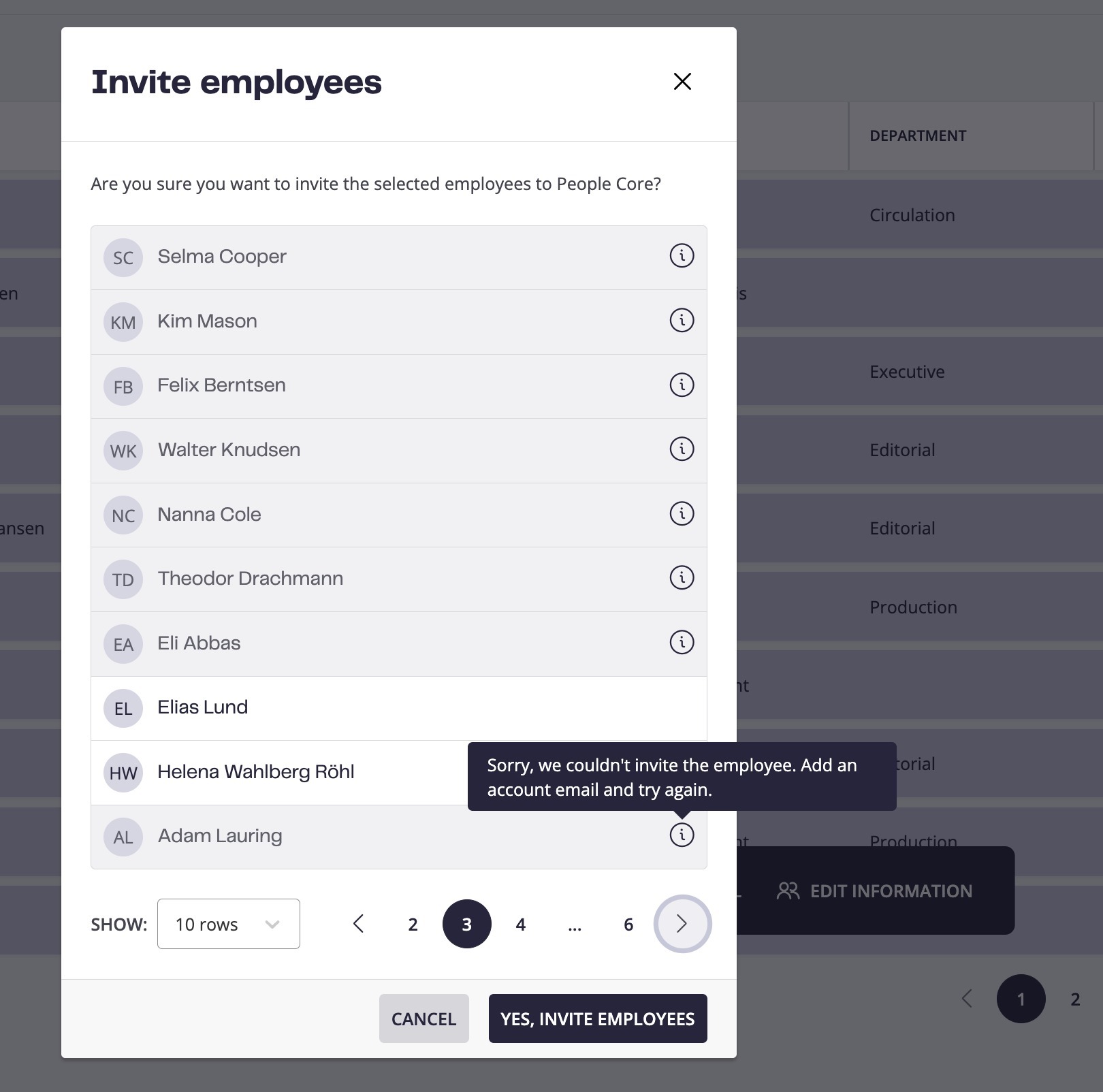Jump to page 6 of employees
The width and height of the screenshot is (1103, 1092).
tap(628, 924)
